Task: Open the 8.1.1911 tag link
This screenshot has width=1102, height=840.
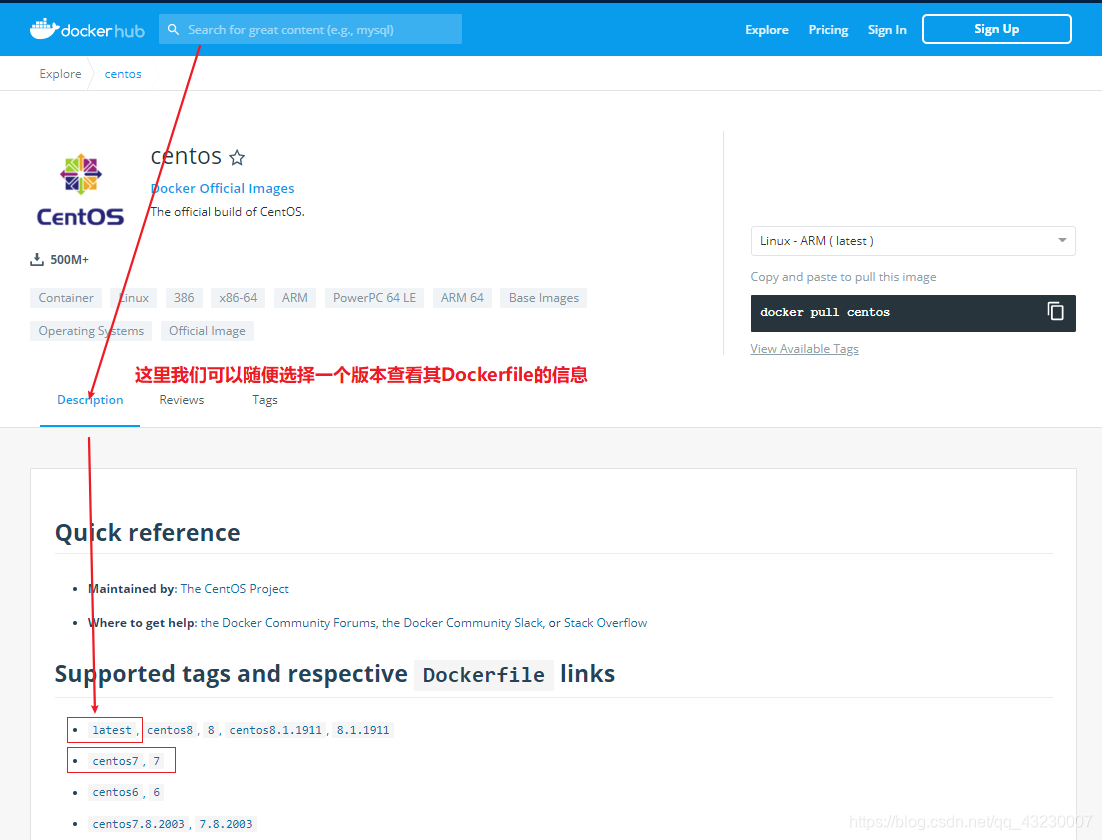Action: [363, 730]
